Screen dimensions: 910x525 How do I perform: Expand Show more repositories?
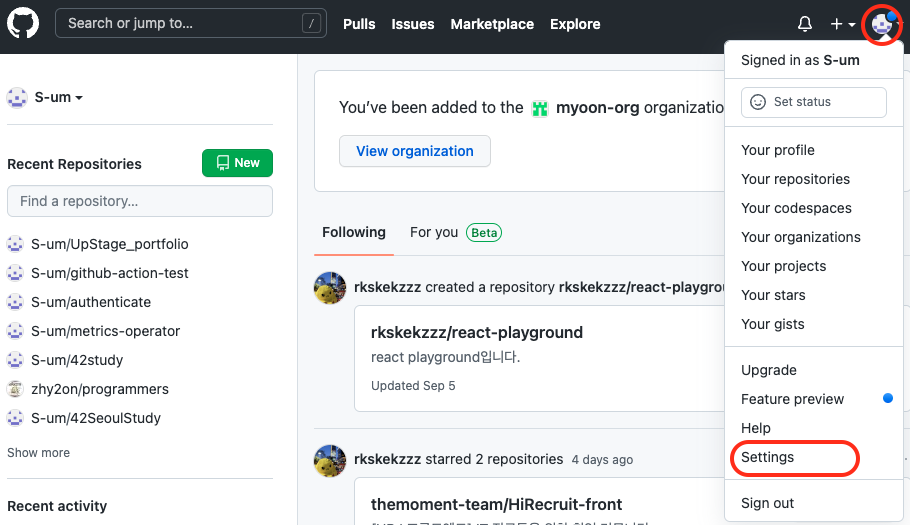(38, 453)
